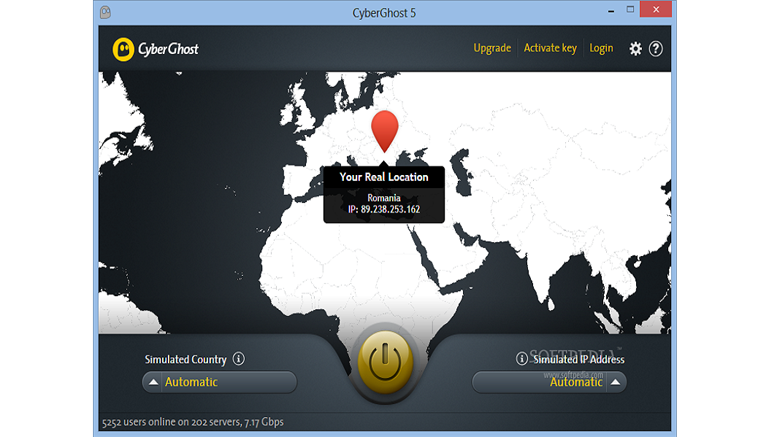
Task: Click the ghost icon in title bar
Action: click(x=105, y=12)
